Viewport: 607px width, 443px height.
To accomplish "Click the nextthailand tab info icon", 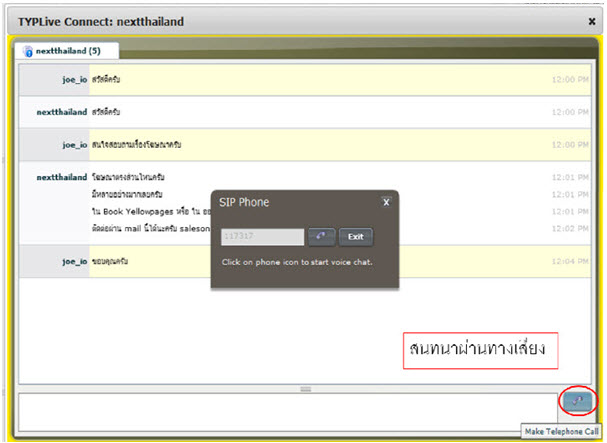I will click(x=27, y=51).
